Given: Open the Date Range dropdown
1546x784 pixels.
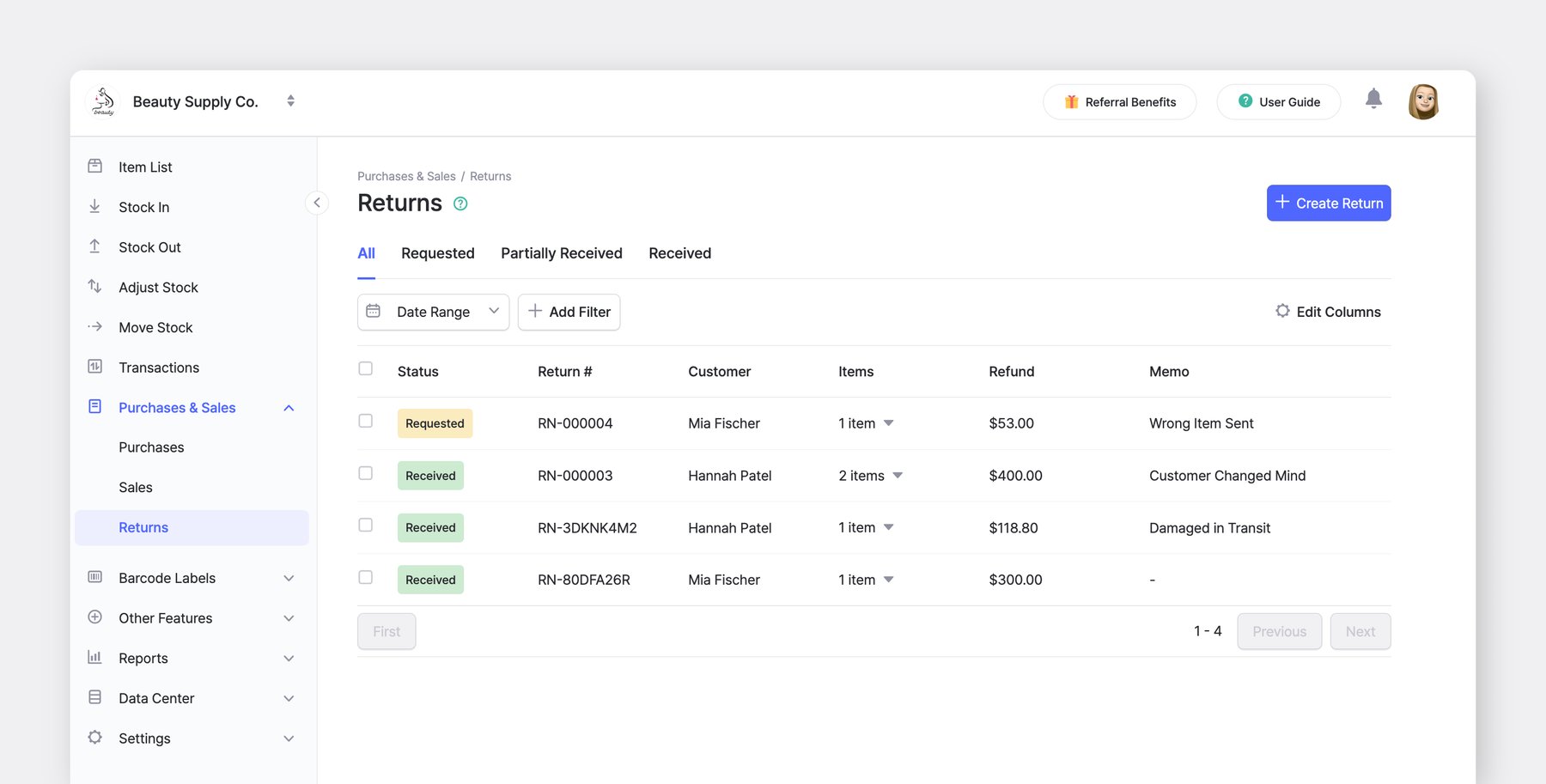Looking at the screenshot, I should 433,312.
